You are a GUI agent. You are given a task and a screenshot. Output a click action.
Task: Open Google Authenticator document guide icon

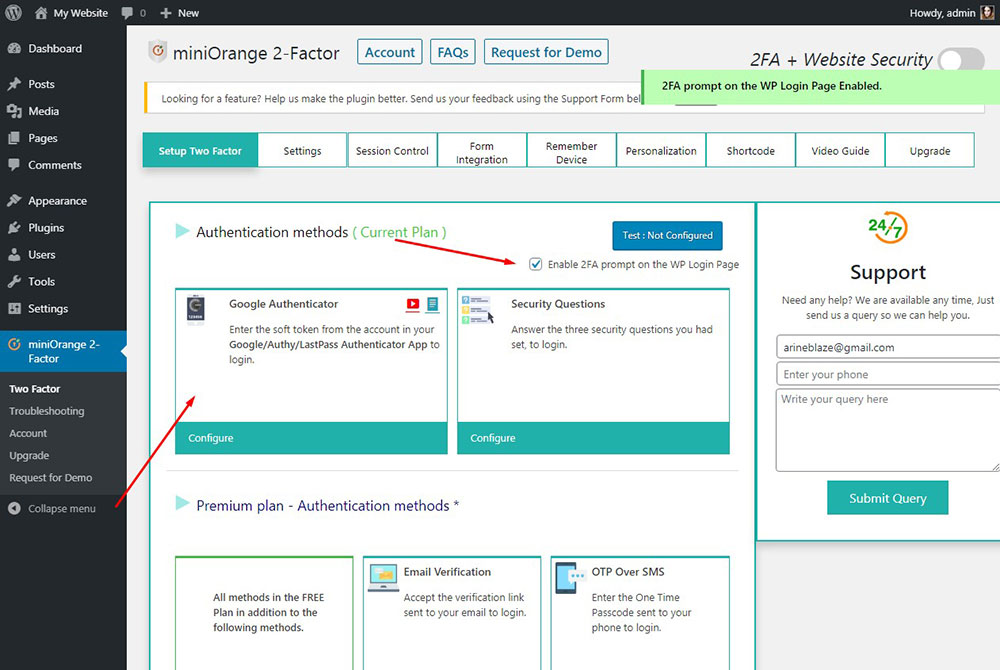point(432,304)
